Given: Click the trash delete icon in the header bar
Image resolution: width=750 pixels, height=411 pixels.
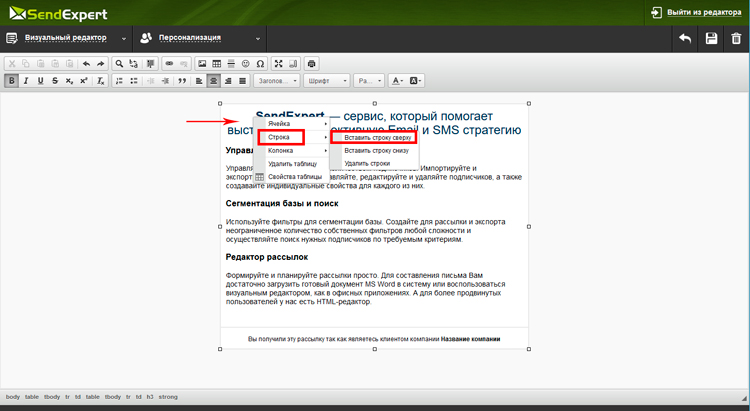Looking at the screenshot, I should pyautogui.click(x=736, y=38).
